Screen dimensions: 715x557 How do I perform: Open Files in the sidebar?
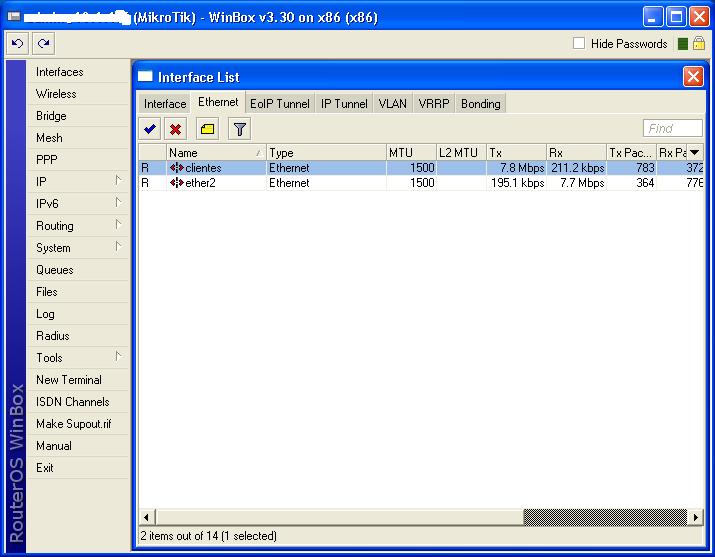(78, 292)
